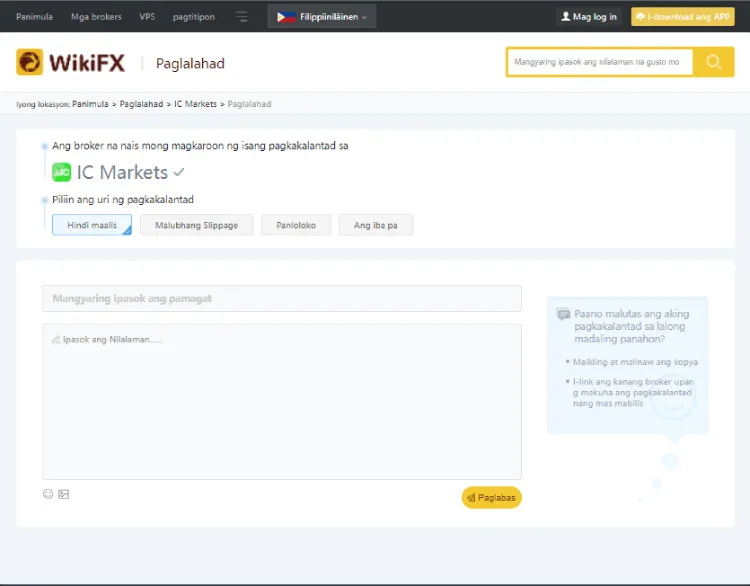The width and height of the screenshot is (750, 586).
Task: Click the tip Maikling at malinaw ang kopya
Action: 635,362
